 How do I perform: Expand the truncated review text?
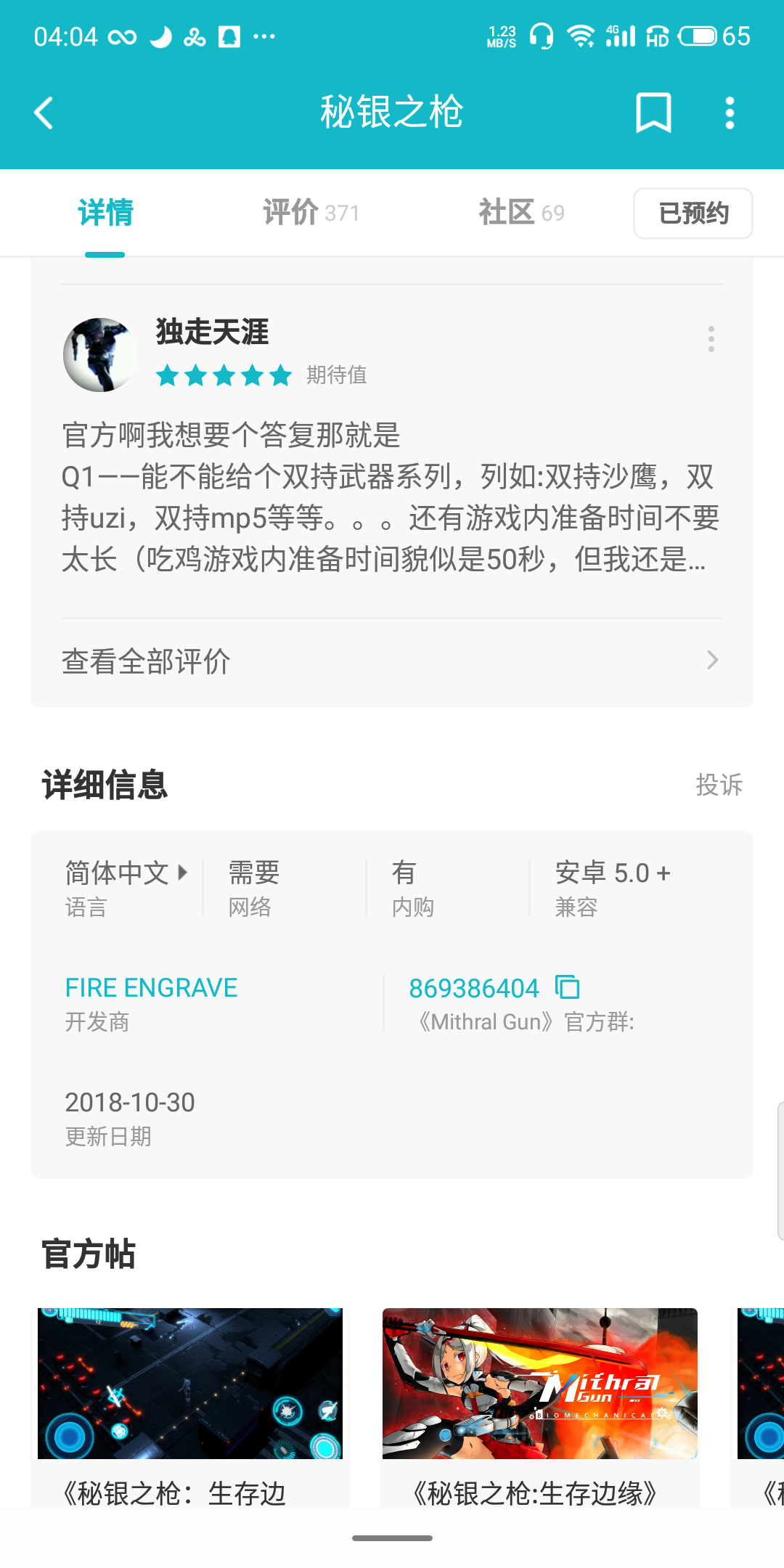[391, 497]
